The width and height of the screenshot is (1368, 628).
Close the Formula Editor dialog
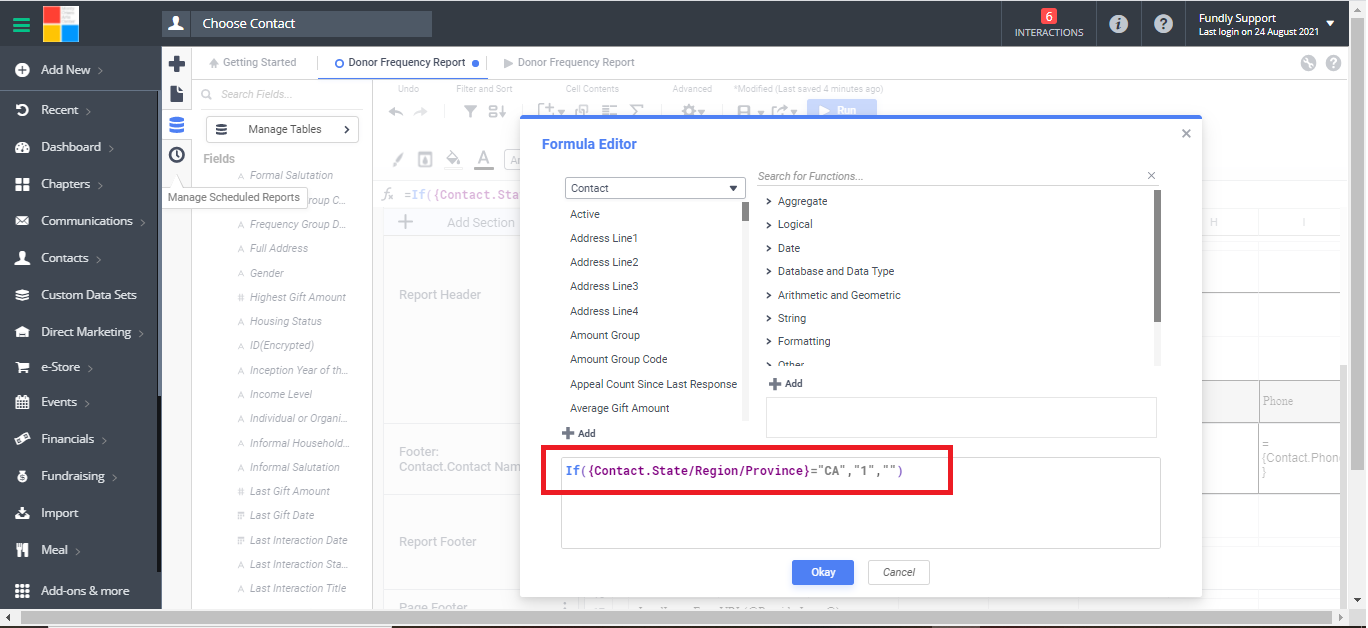1186,133
